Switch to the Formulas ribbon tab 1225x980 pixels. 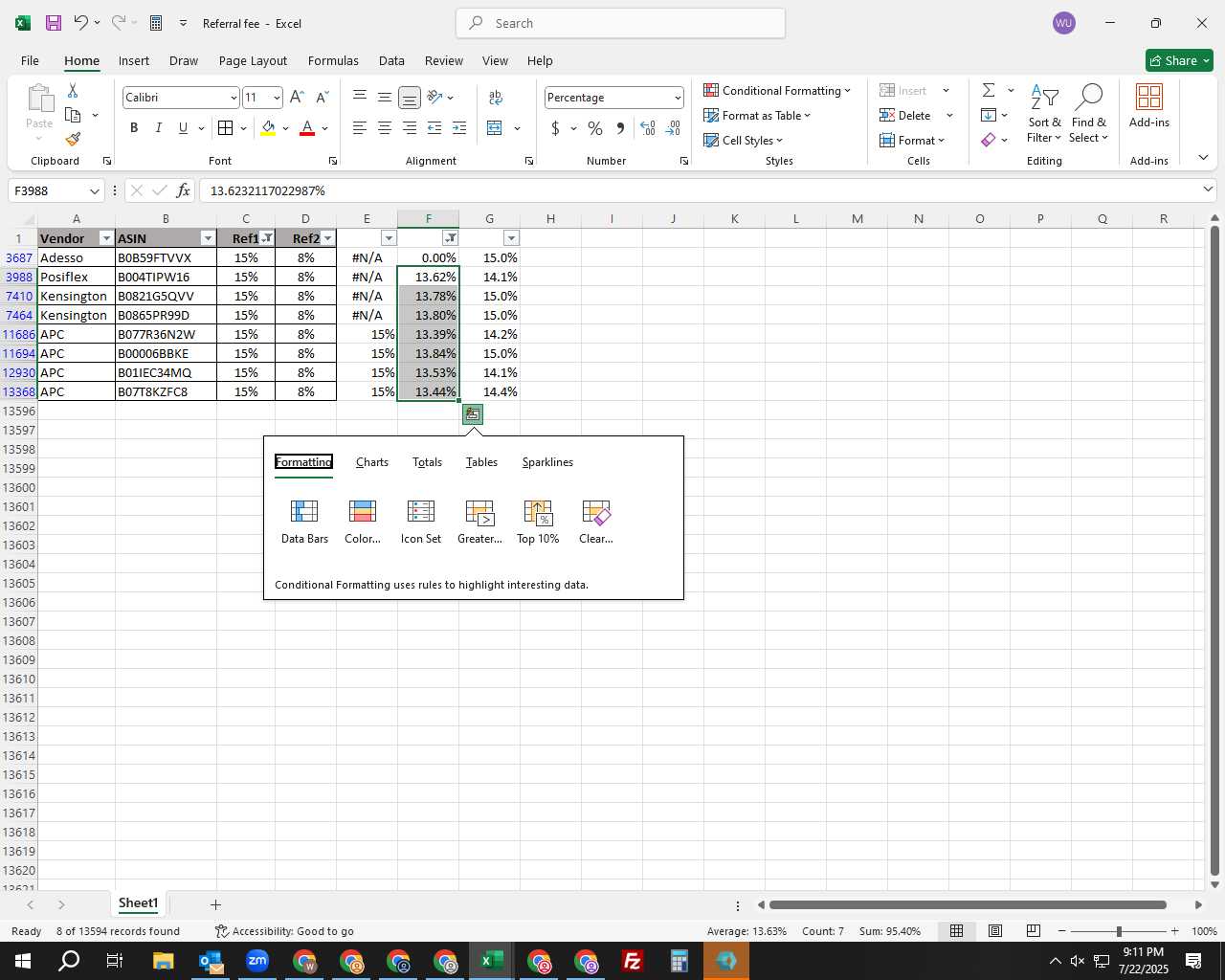pos(333,60)
